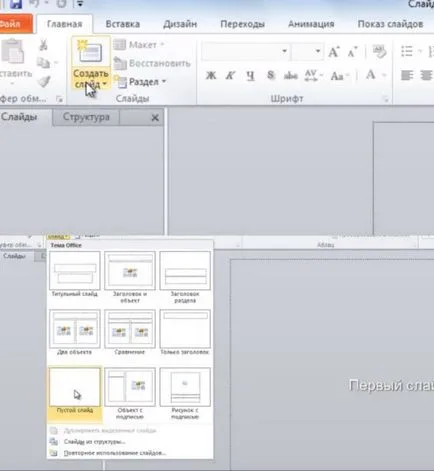Open the font size combo box arrow
Image resolution: width=434 pixels, height=471 pixels.
(318, 52)
